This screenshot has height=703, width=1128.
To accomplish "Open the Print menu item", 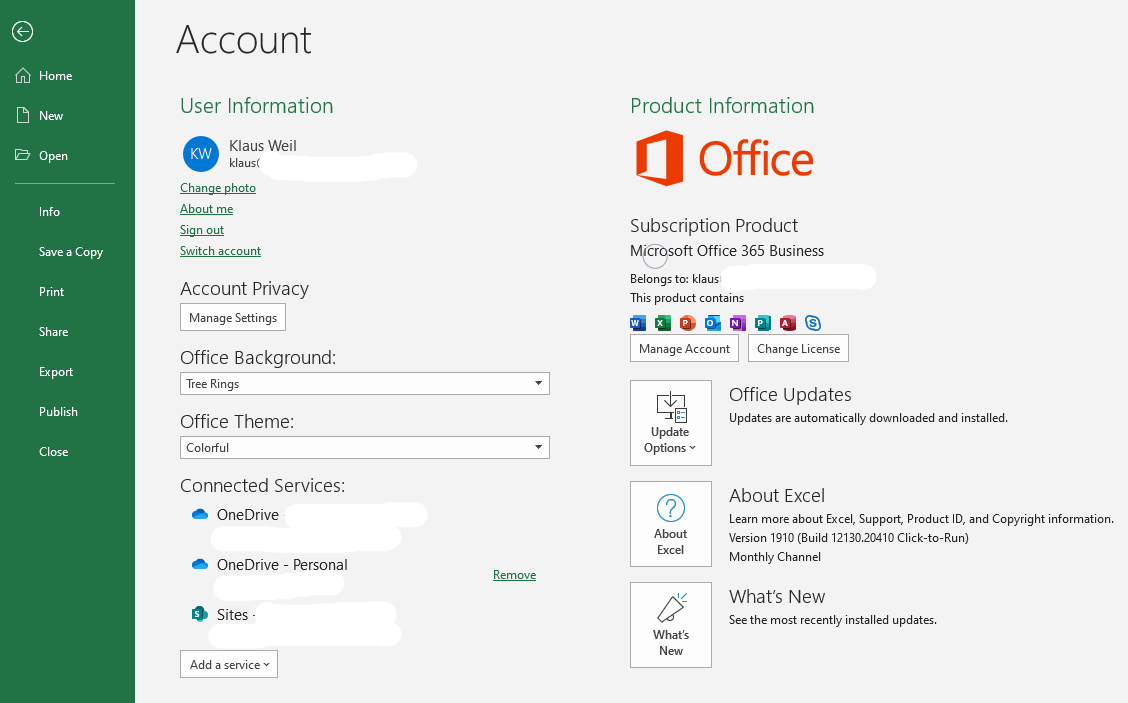I will coord(51,291).
